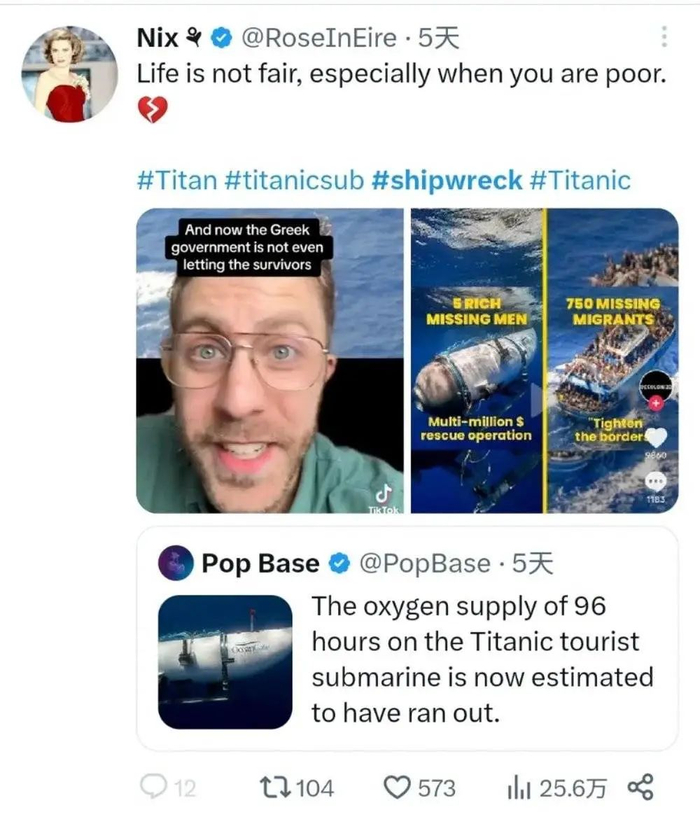
Task: Click the blue verified badge beside Nix
Action: click(x=221, y=38)
